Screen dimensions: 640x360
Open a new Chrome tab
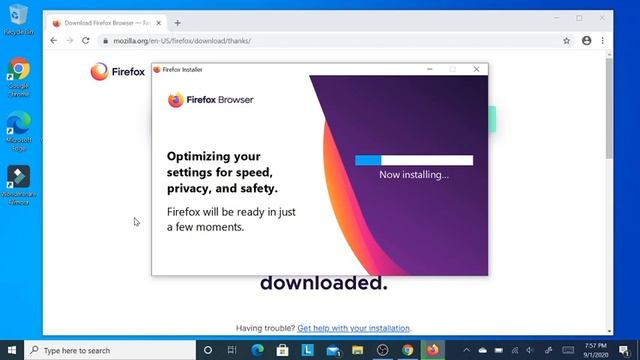(177, 23)
